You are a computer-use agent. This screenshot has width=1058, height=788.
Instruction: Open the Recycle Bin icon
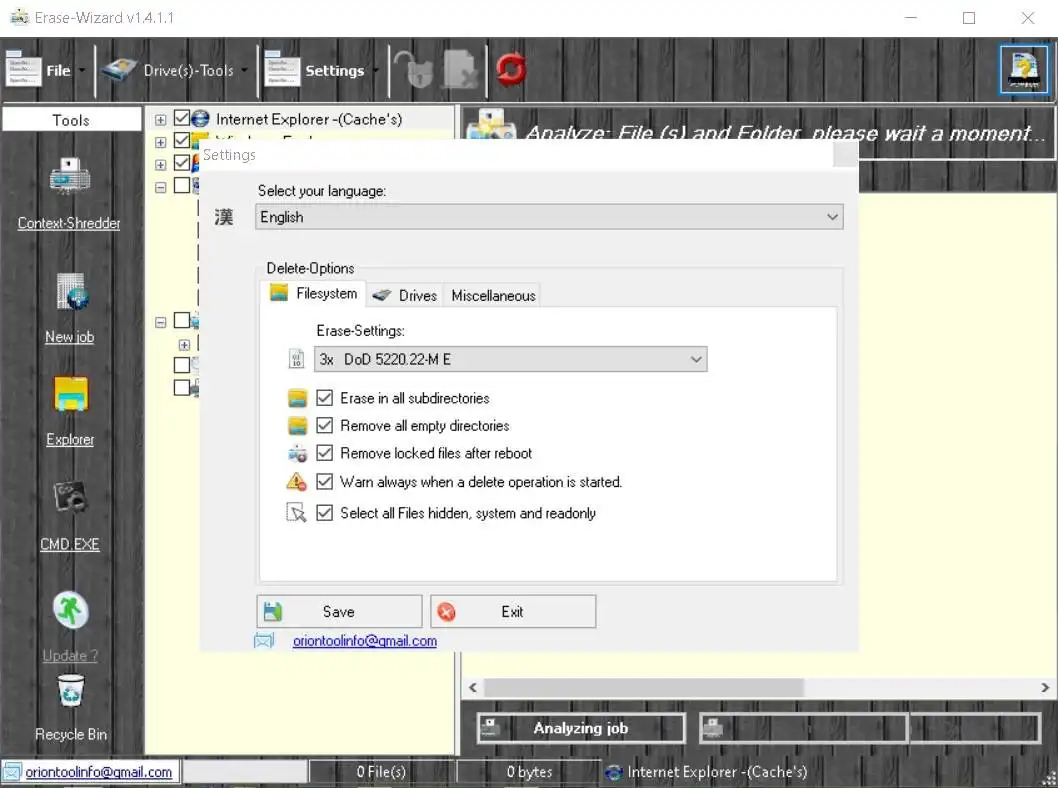(71, 692)
